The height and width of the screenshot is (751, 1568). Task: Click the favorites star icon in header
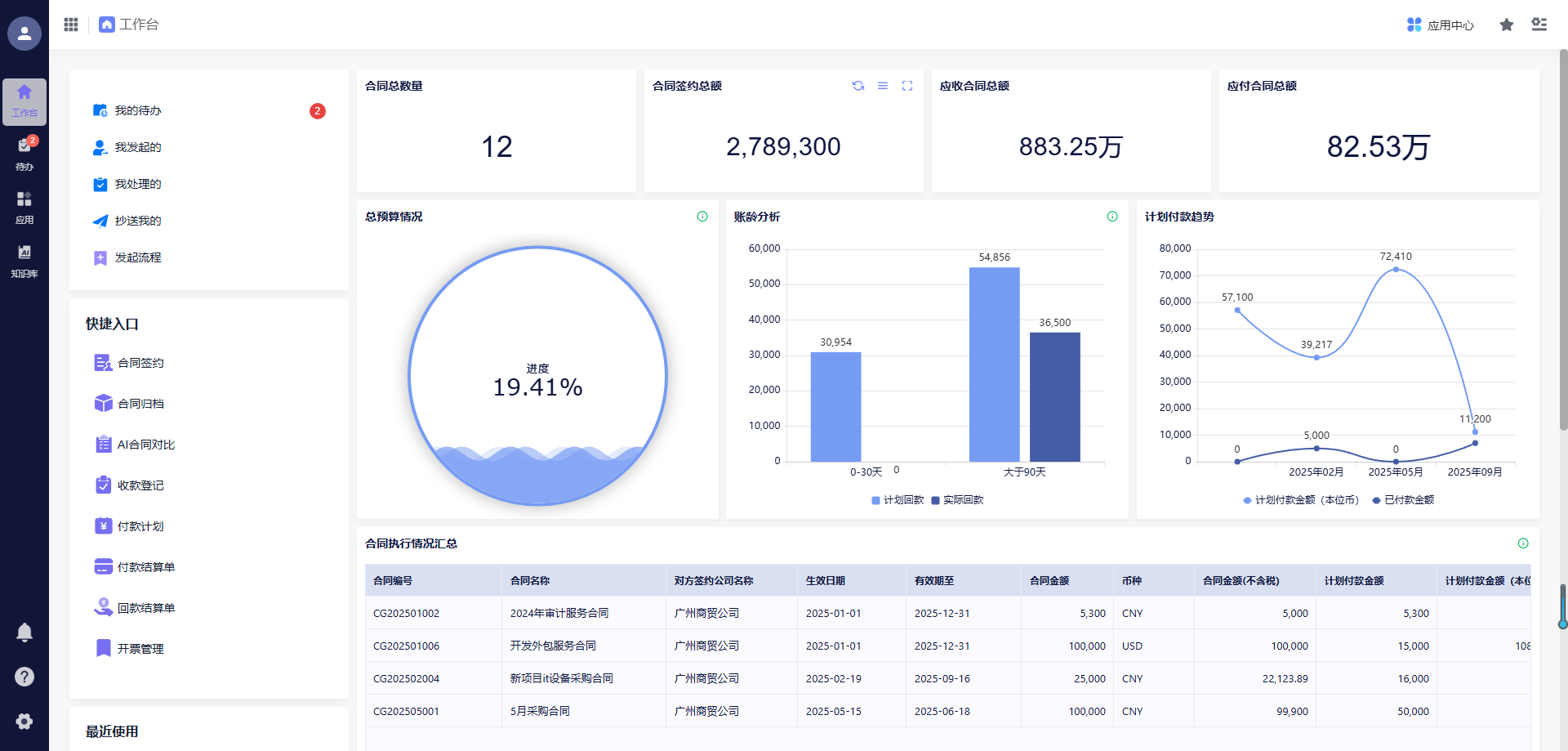point(1507,25)
